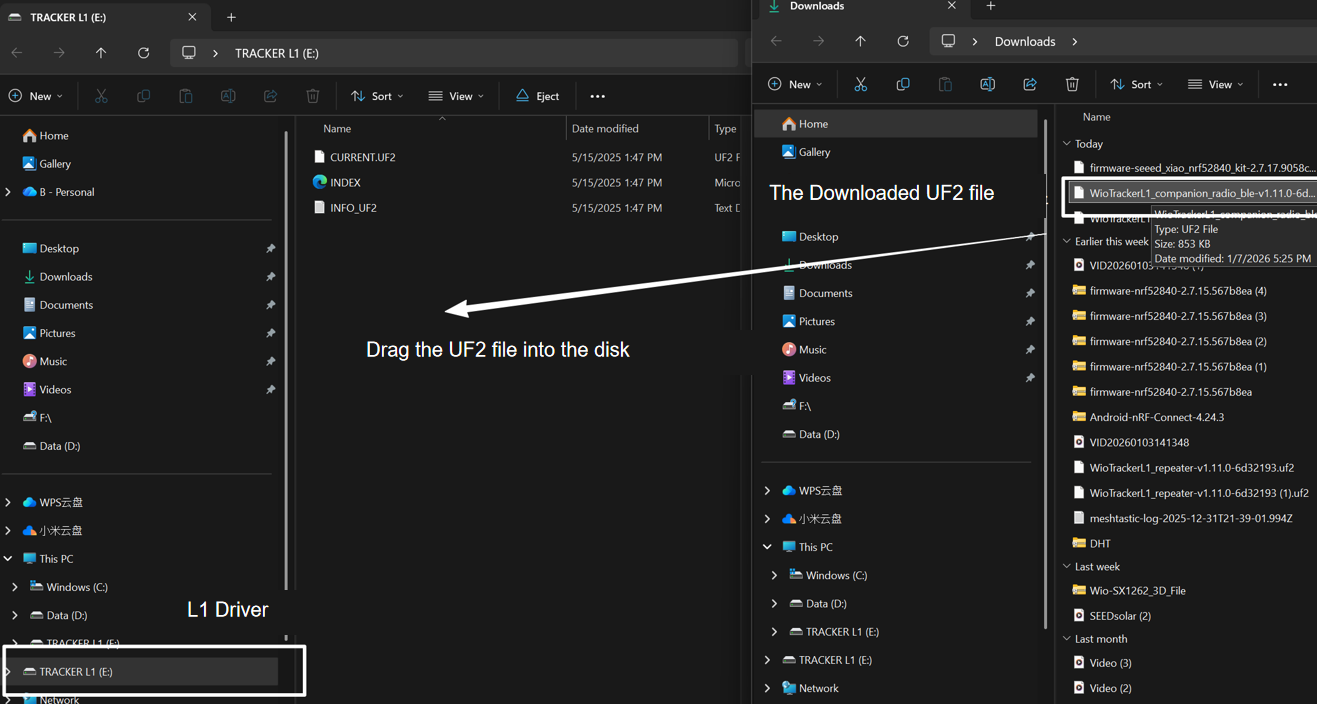Sort by Date modified column header
The image size is (1317, 704).
(605, 128)
